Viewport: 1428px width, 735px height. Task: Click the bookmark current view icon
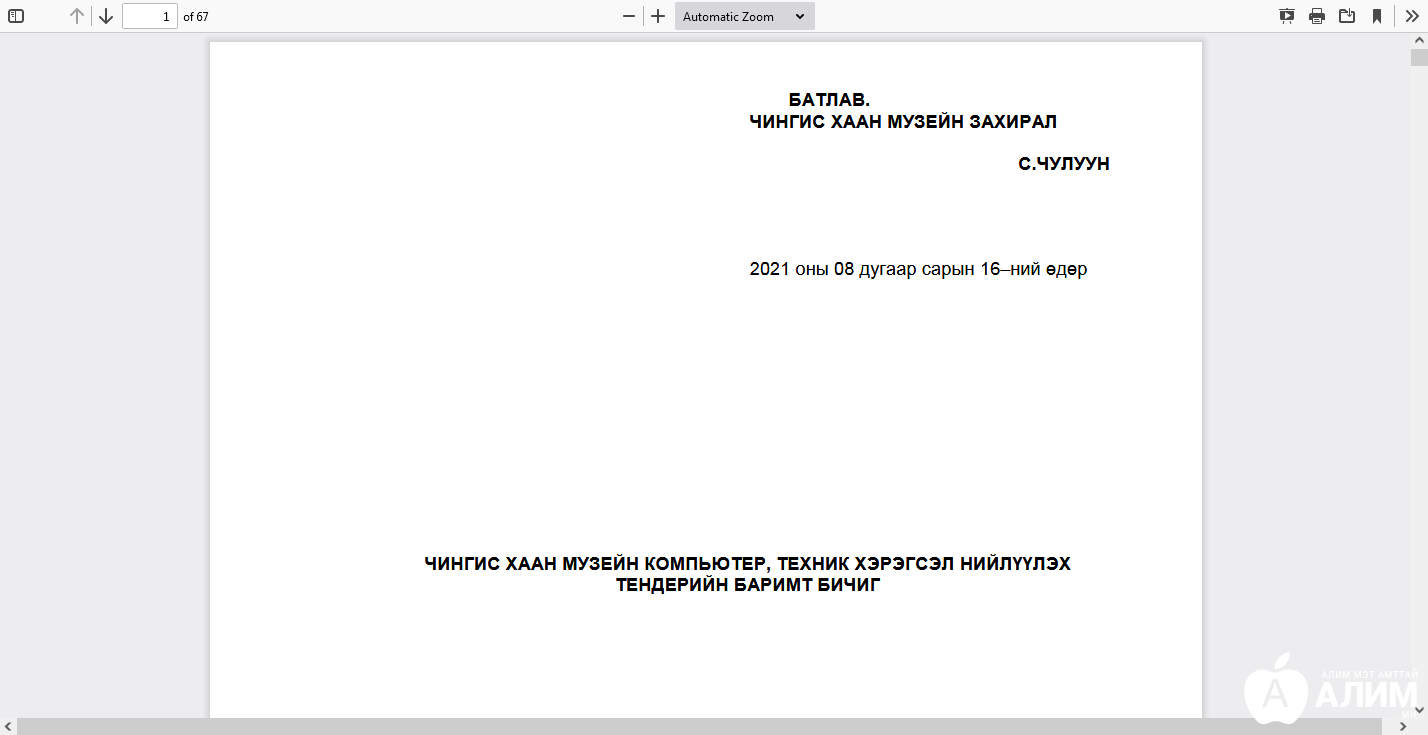(1377, 16)
